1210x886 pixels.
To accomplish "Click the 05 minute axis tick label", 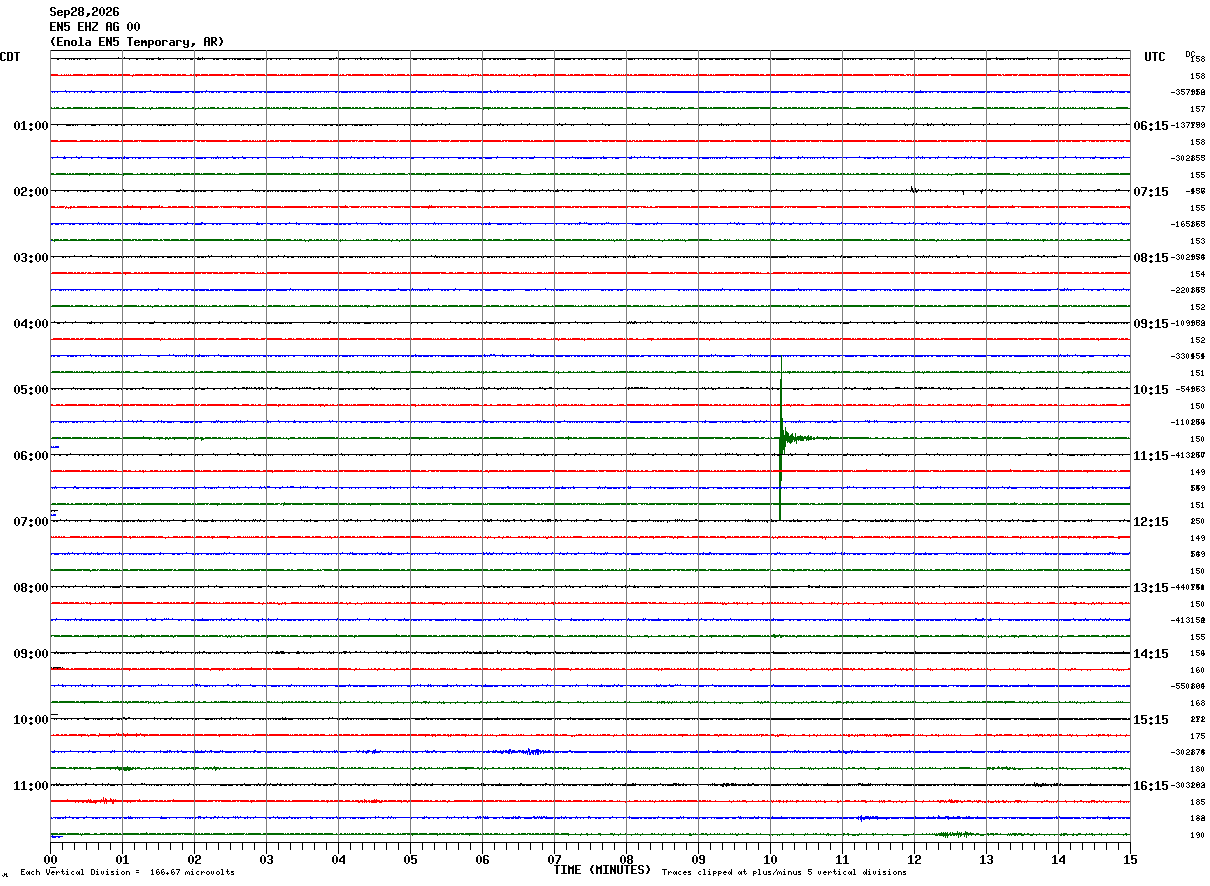I will 410,859.
